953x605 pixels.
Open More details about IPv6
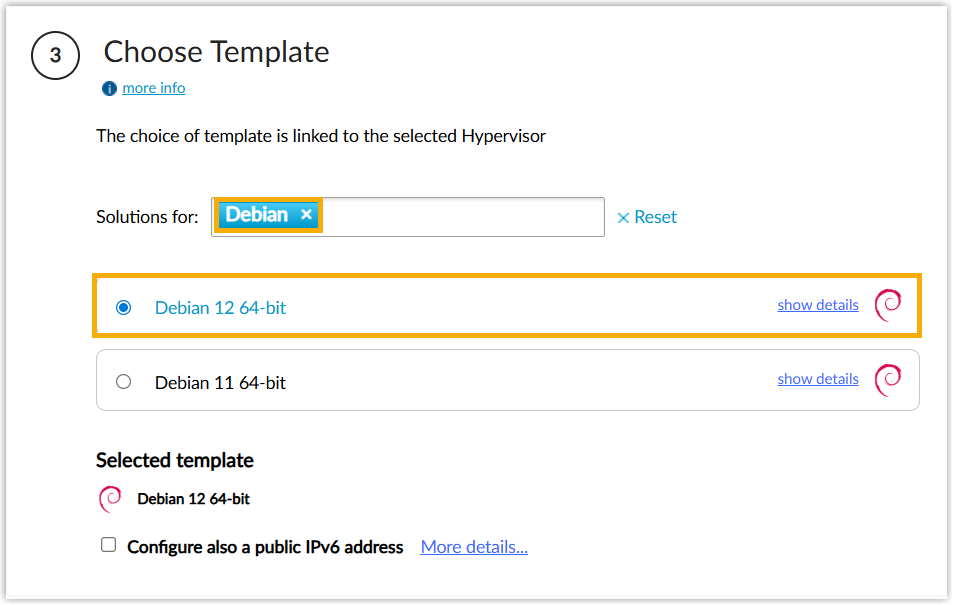[474, 547]
